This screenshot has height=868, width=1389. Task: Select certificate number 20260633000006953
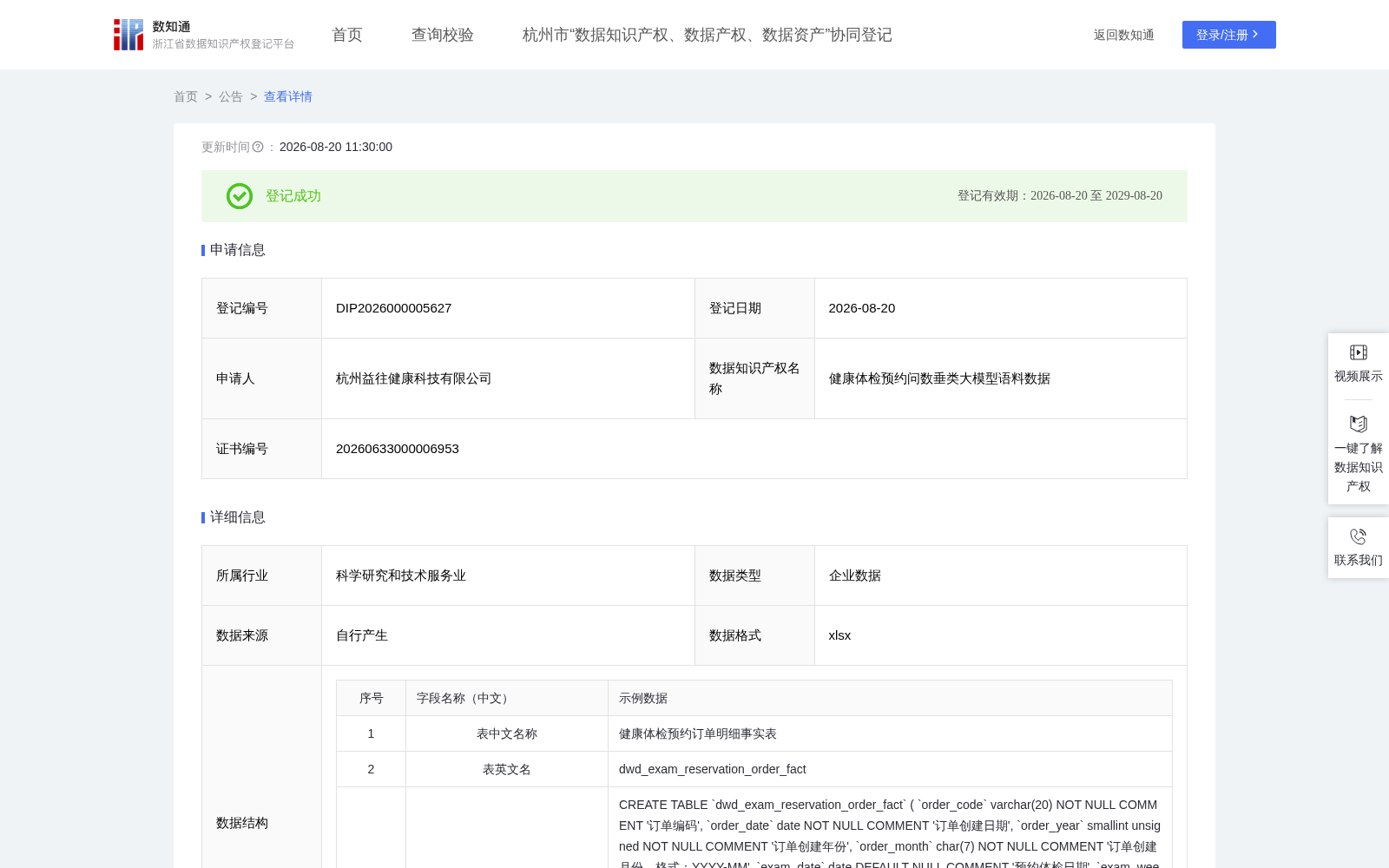pyautogui.click(x=398, y=449)
